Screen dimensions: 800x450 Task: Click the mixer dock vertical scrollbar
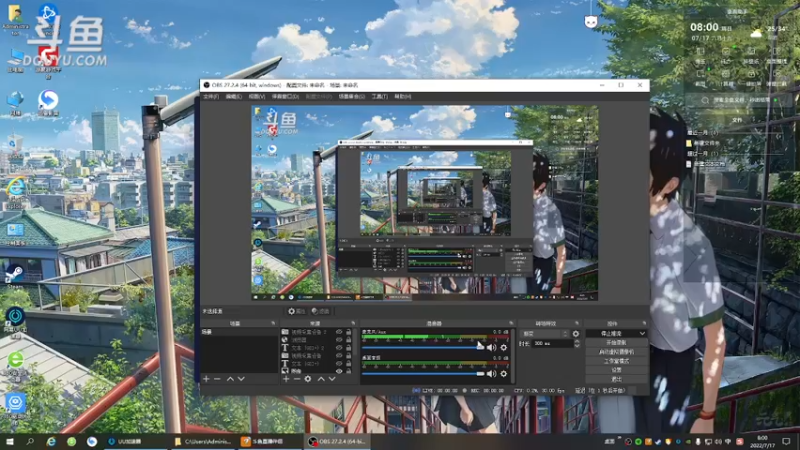click(513, 356)
